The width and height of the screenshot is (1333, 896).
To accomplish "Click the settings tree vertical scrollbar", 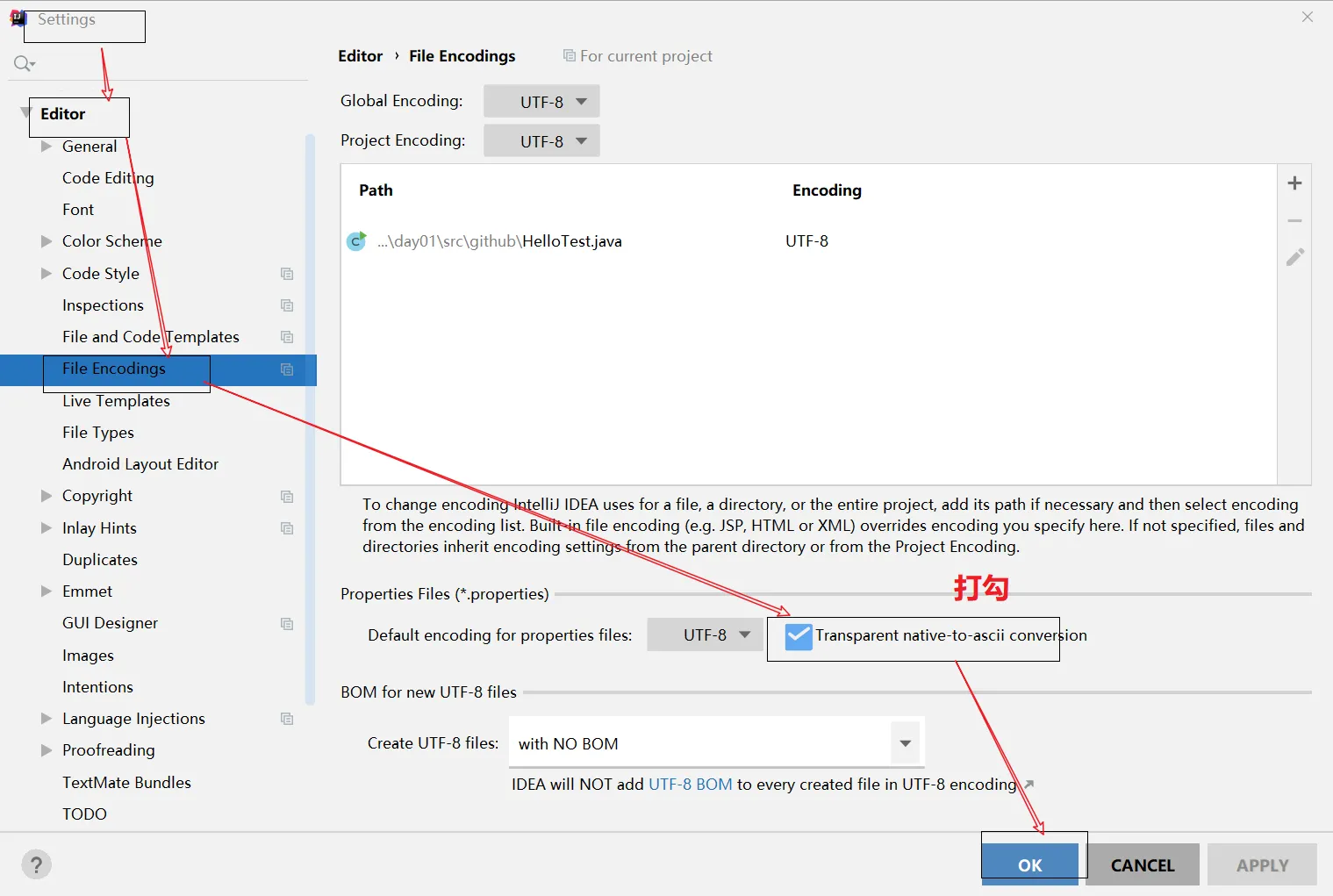I will 310,419.
